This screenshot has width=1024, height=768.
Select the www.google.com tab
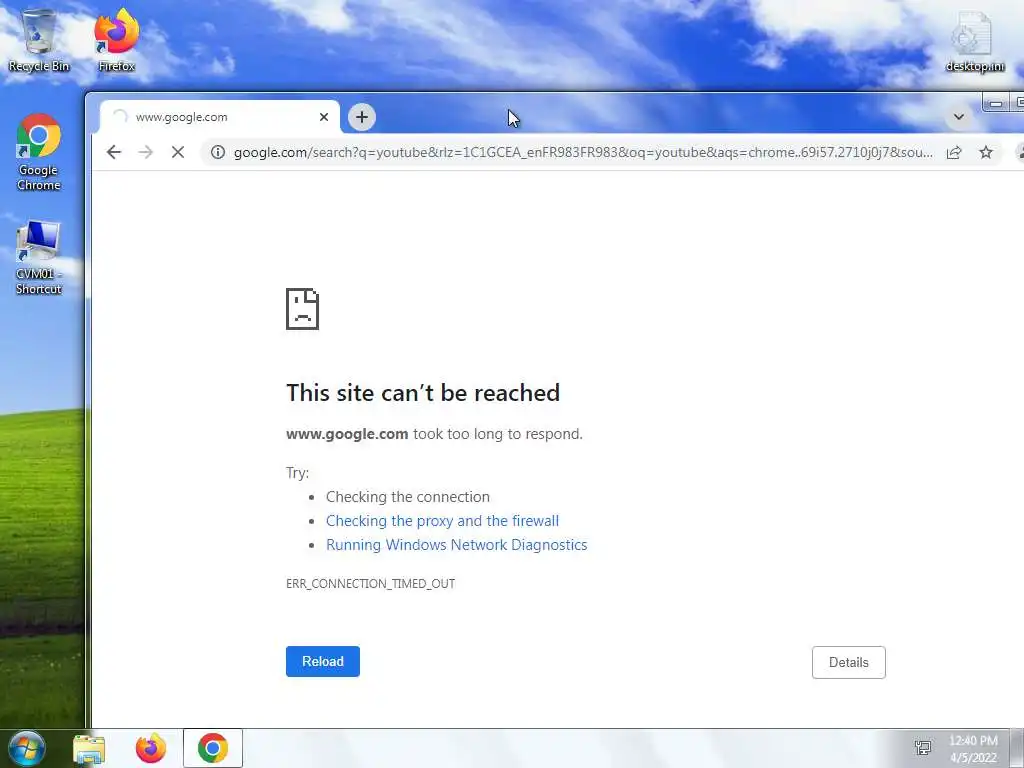point(219,117)
